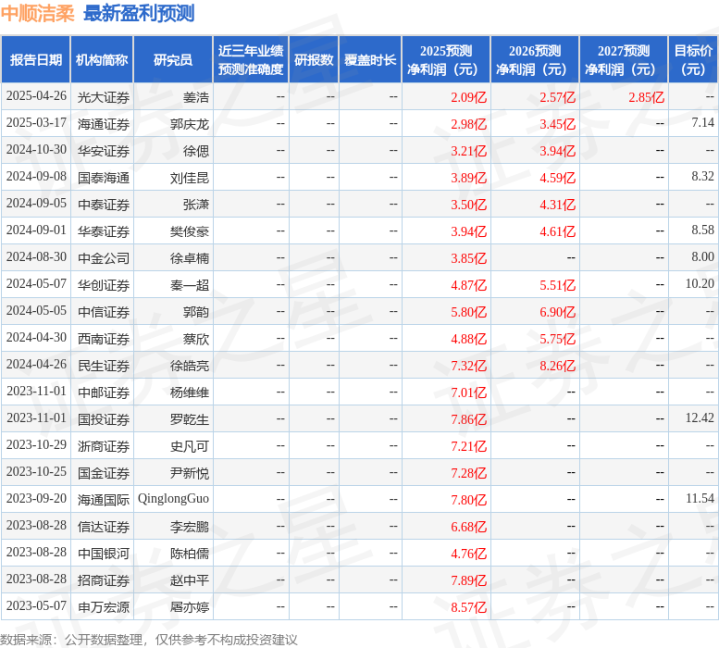Select the 浙商证券 institution cell
Image resolution: width=719 pixels, height=648 pixels.
click(103, 446)
